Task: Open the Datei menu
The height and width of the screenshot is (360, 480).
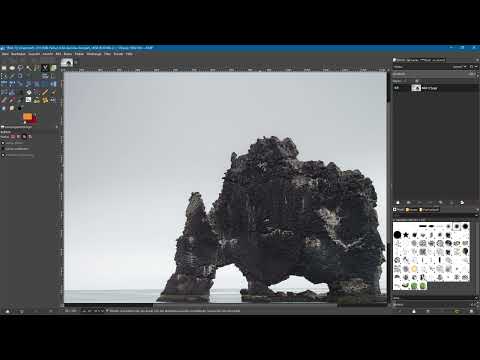Action: [5, 54]
